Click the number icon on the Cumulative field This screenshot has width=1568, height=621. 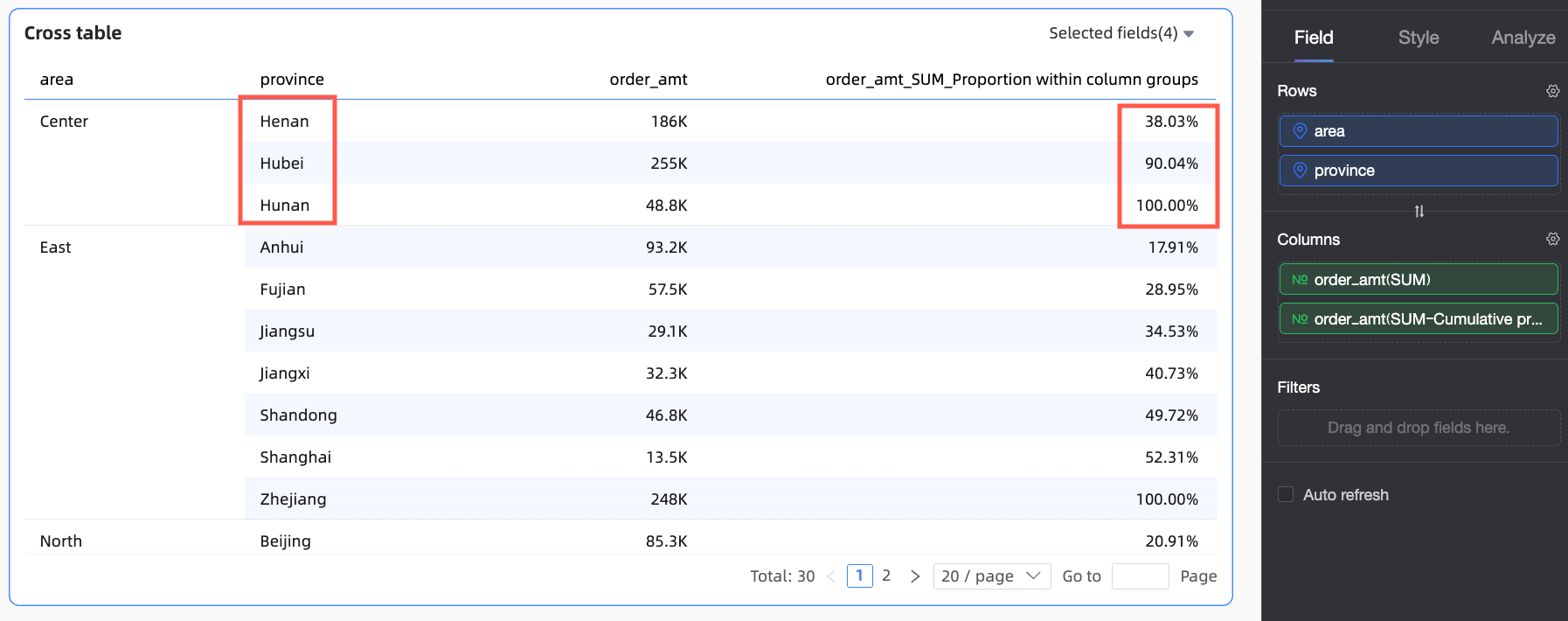click(1300, 319)
